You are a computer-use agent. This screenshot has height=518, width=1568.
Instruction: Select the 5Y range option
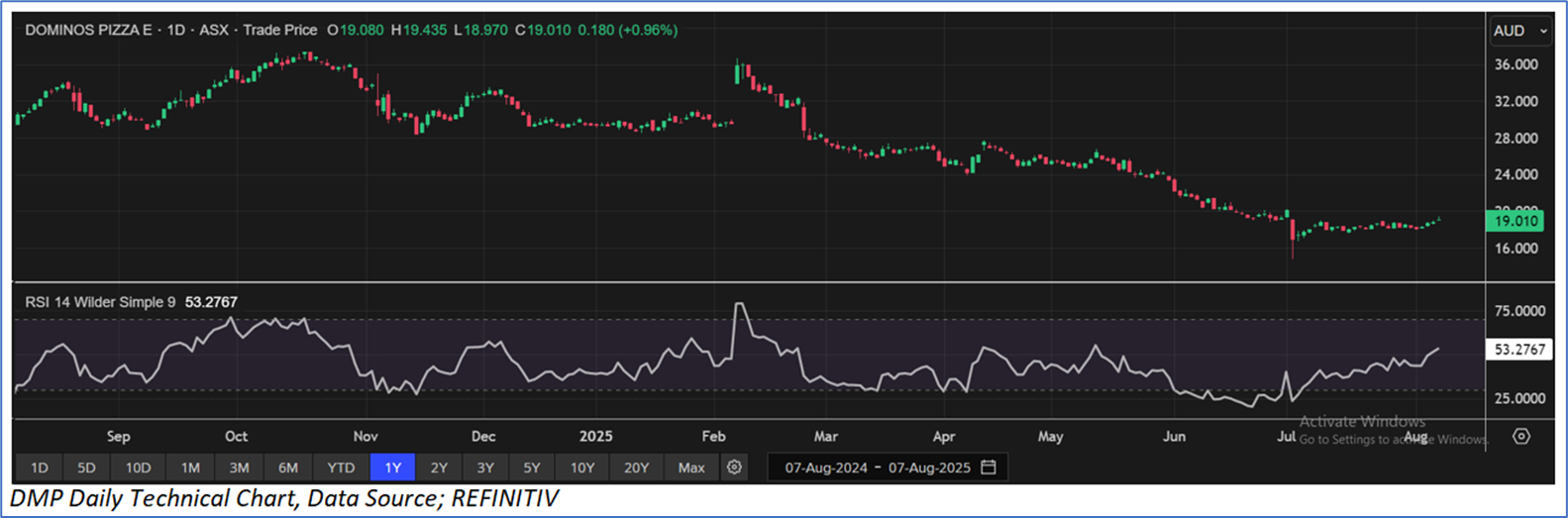pos(532,467)
